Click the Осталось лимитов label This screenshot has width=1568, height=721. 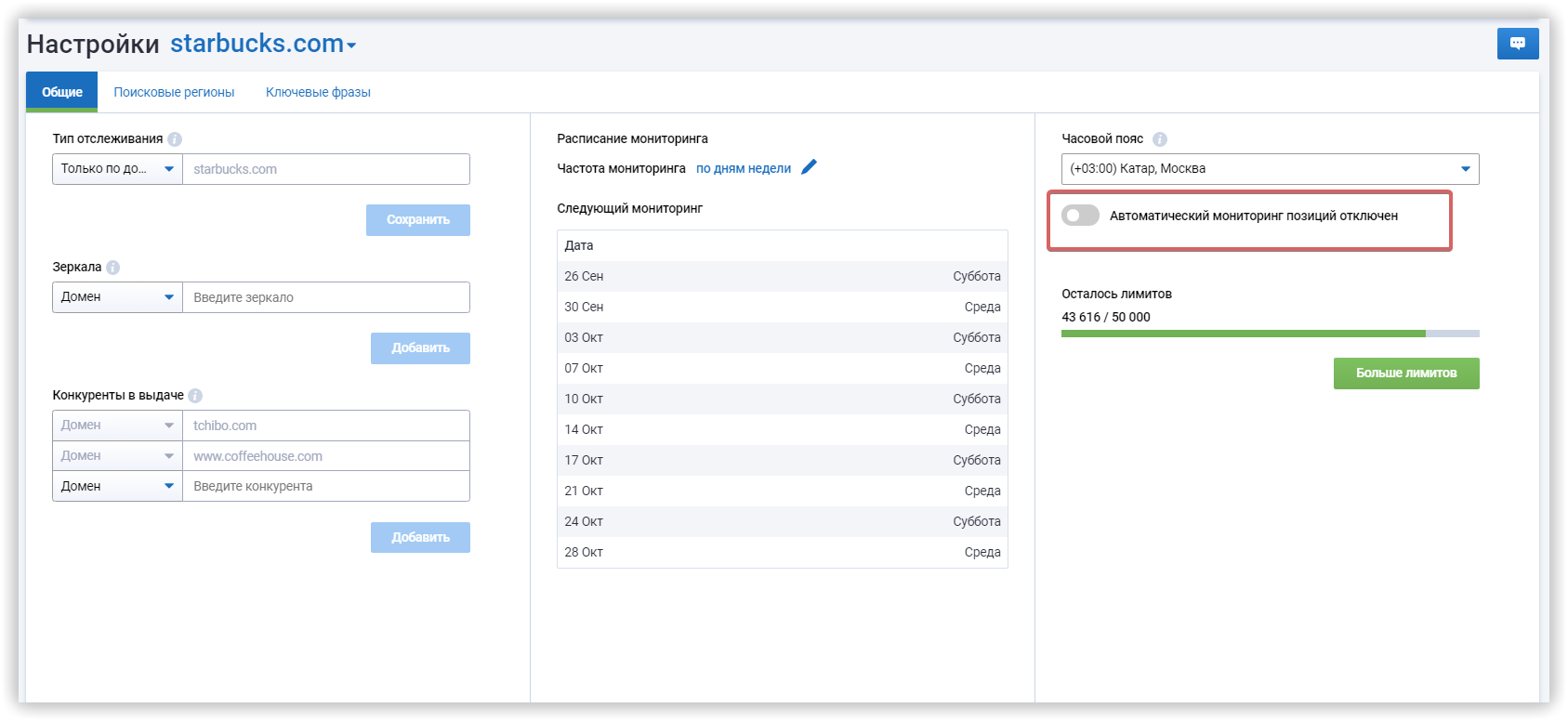tap(1116, 294)
